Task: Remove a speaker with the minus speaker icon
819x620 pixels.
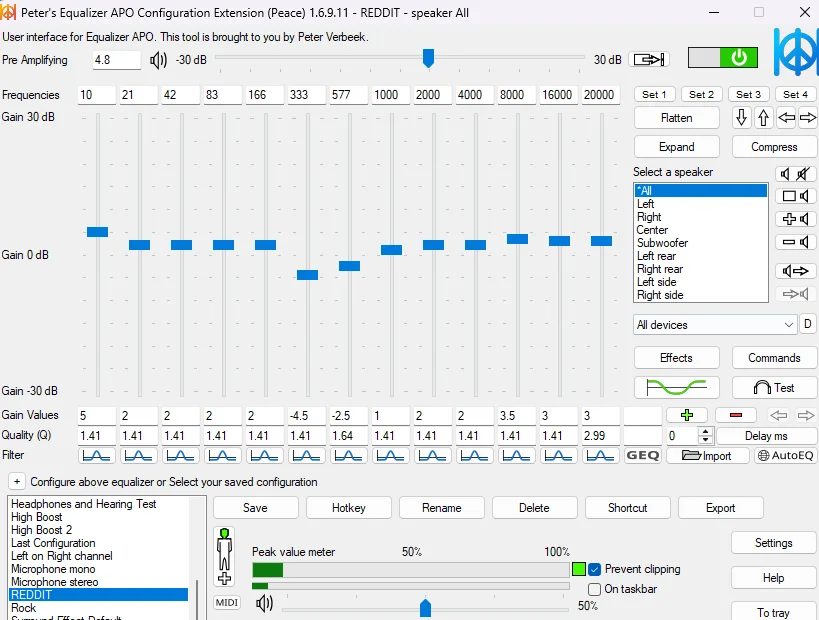Action: coord(795,242)
